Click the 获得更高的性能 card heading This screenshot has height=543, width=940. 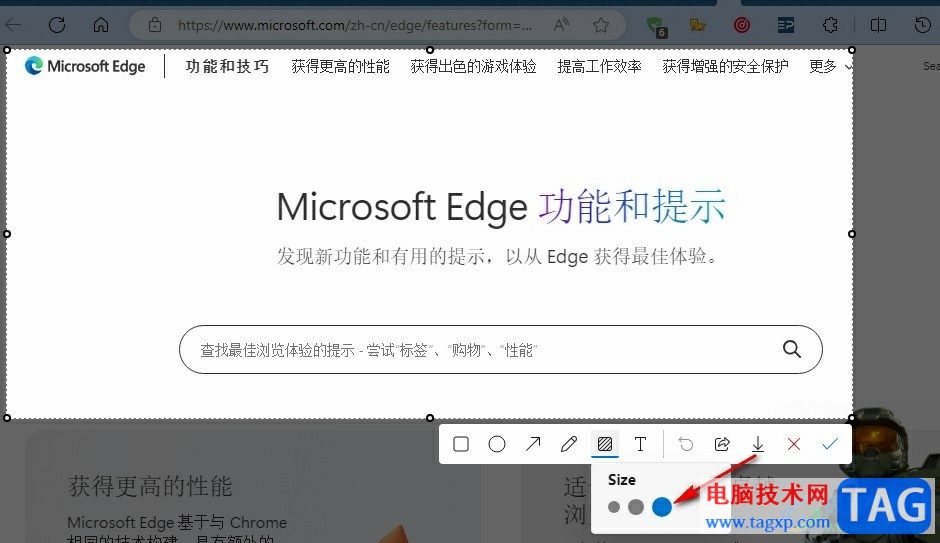(150, 486)
